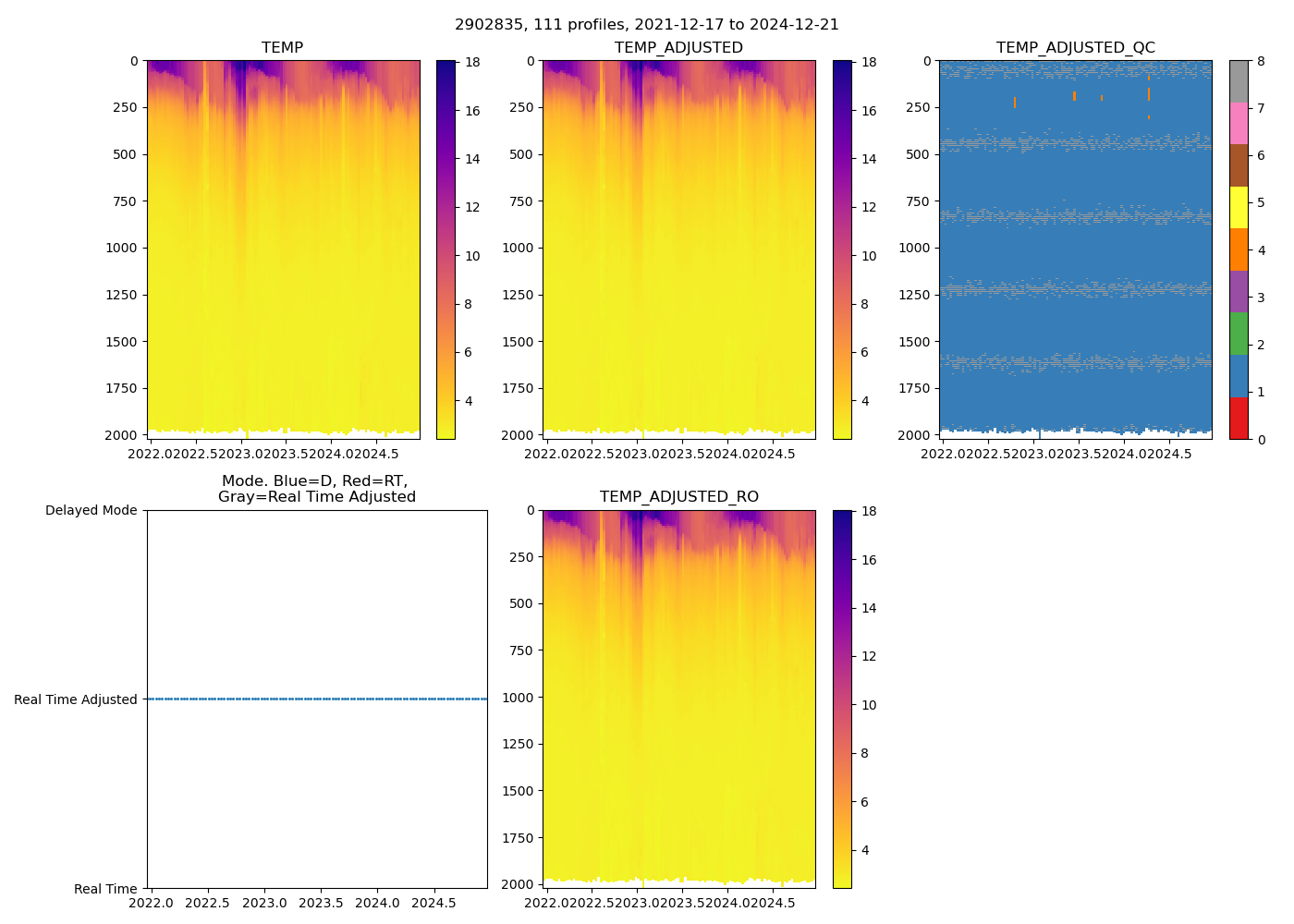Click the 2023.0 tick on Mode plot
1294x924 pixels.
coord(264,903)
